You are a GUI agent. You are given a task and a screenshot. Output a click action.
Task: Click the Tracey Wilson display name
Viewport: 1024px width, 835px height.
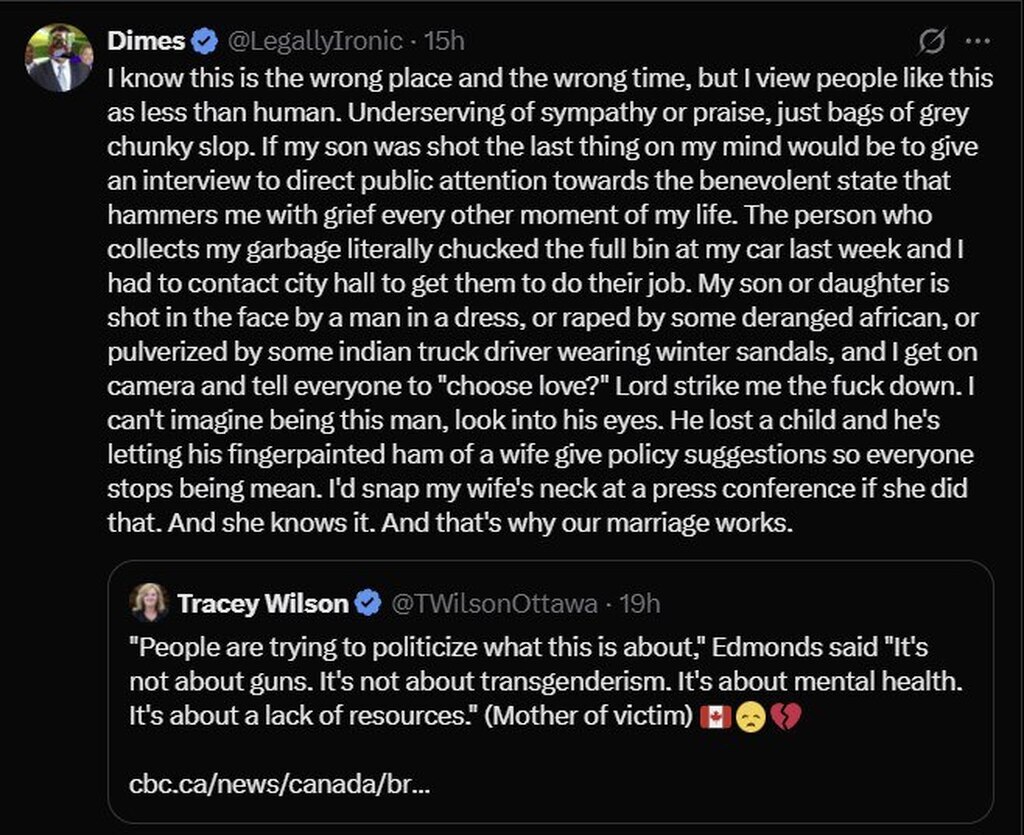pos(262,604)
